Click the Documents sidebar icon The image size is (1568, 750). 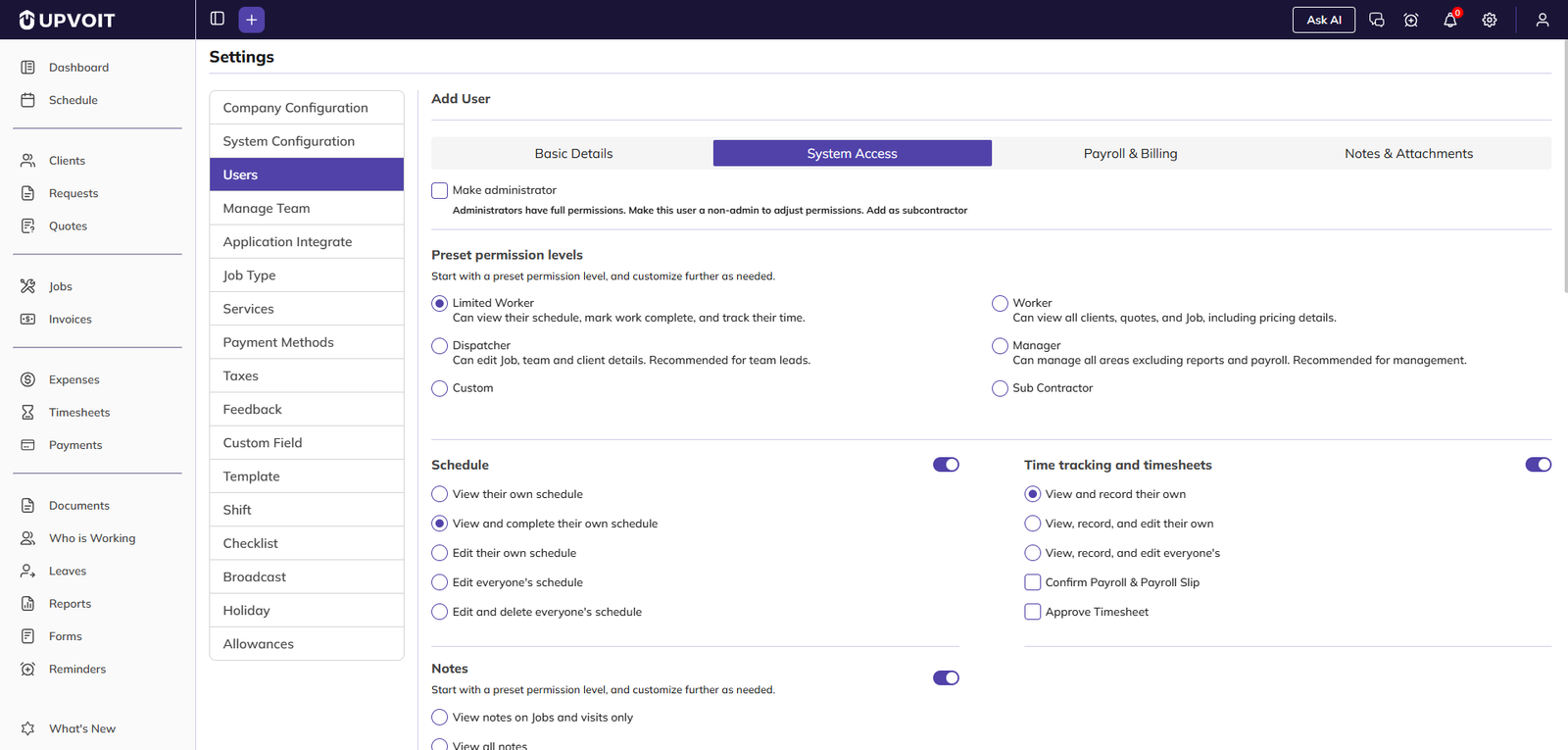coord(28,506)
